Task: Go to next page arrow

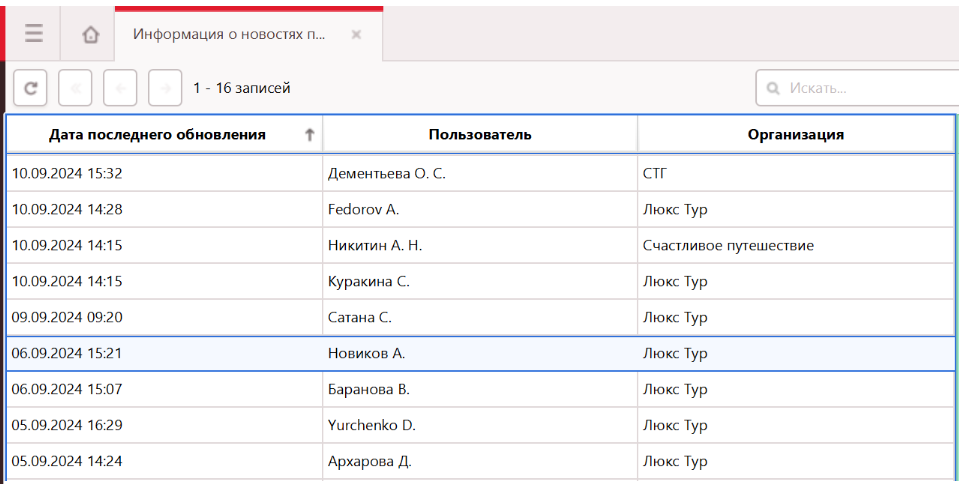Action: click(x=165, y=88)
